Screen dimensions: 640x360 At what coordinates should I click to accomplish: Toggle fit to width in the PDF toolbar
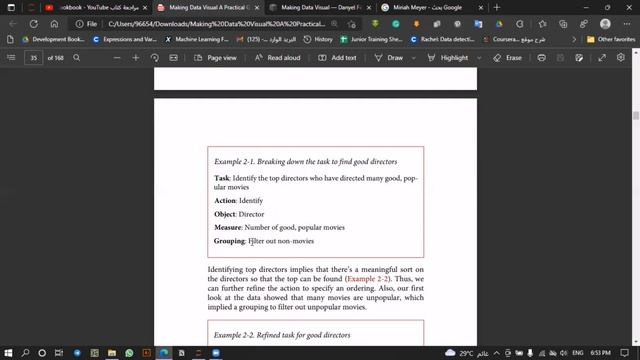click(173, 58)
